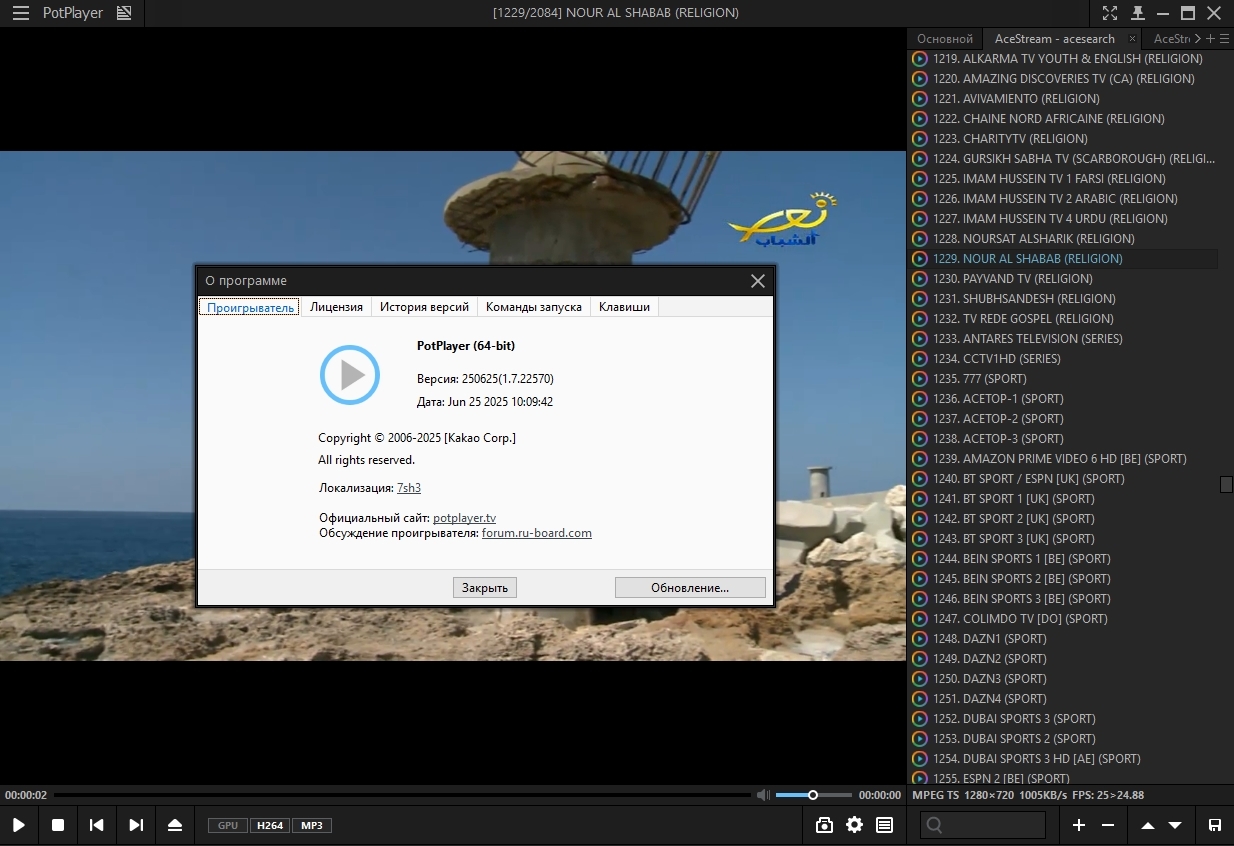The width and height of the screenshot is (1234, 846).
Task: Click the icon beside 1235. 777 (SPORT)
Action: pos(920,379)
